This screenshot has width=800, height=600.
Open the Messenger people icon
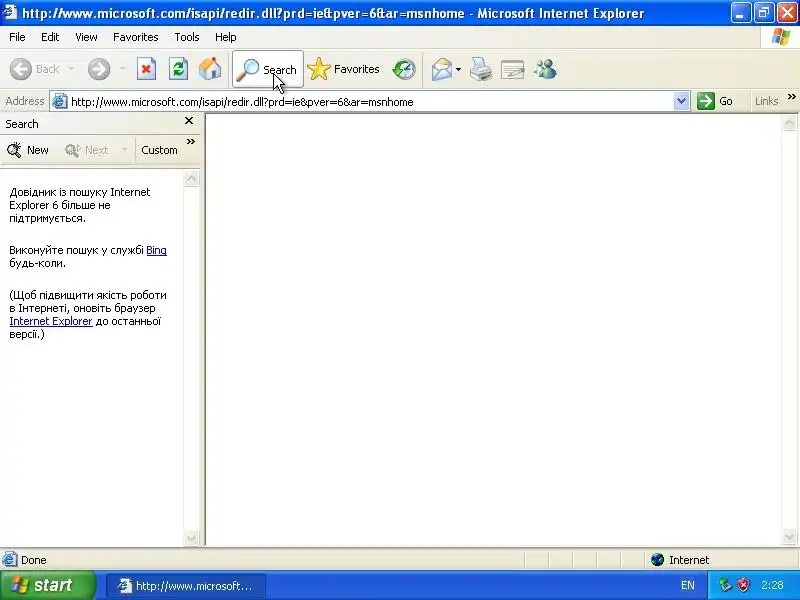point(545,69)
